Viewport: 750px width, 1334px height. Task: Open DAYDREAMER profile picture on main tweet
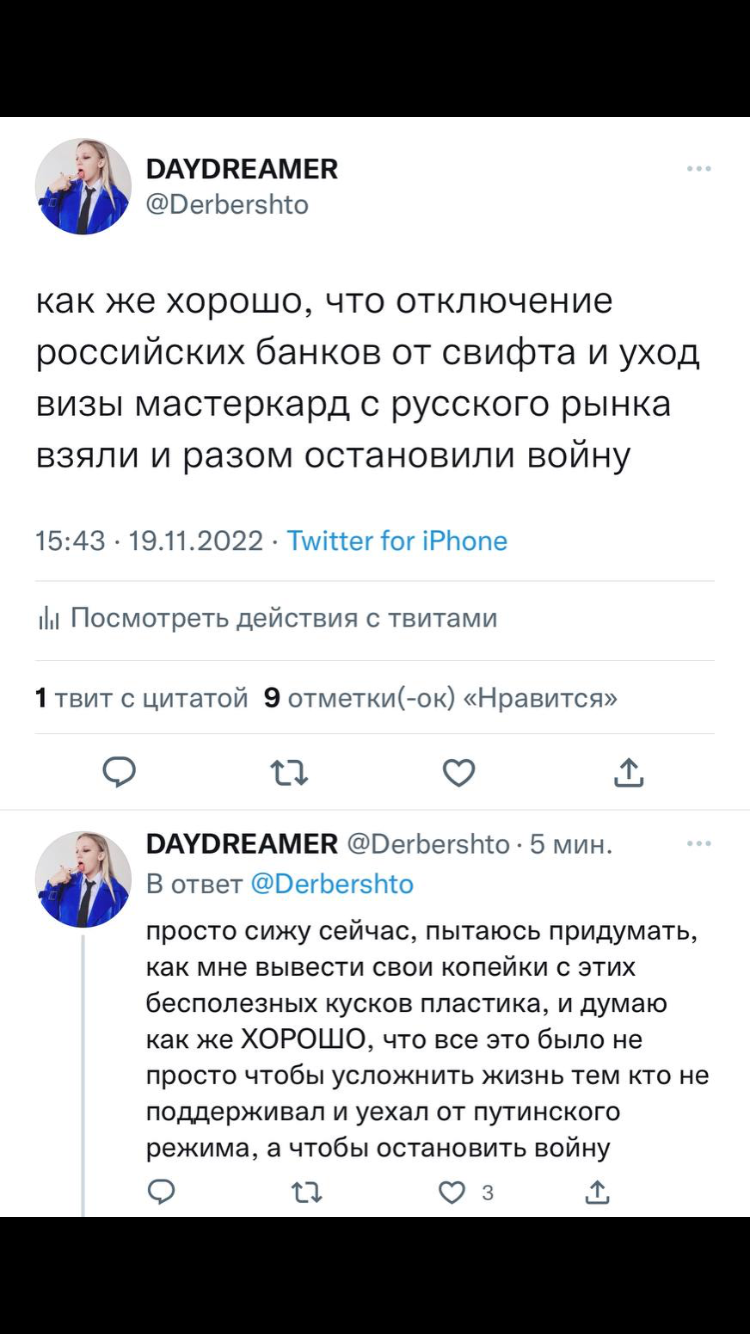pyautogui.click(x=83, y=186)
